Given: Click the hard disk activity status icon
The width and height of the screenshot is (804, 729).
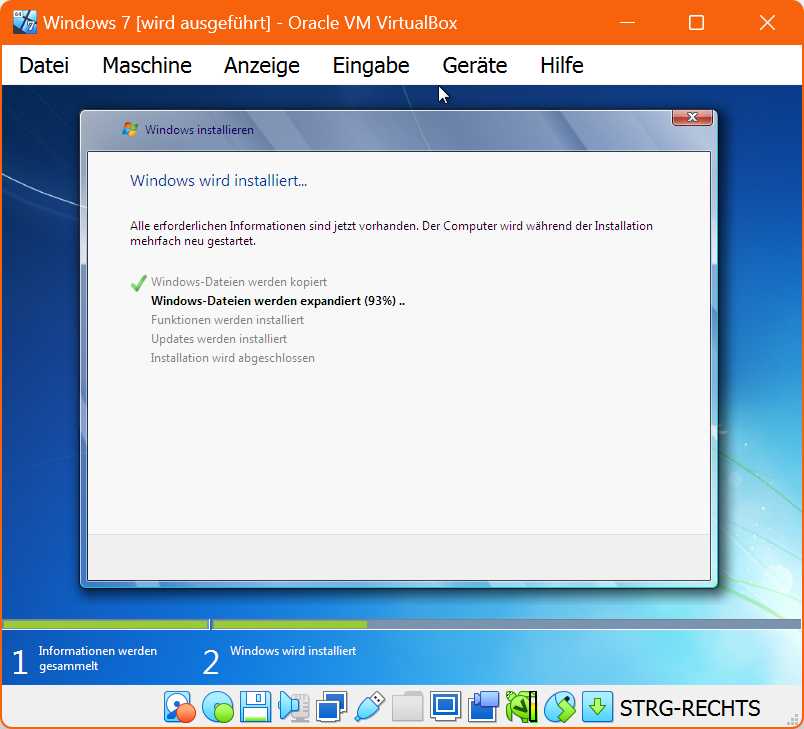Looking at the screenshot, I should [x=179, y=707].
